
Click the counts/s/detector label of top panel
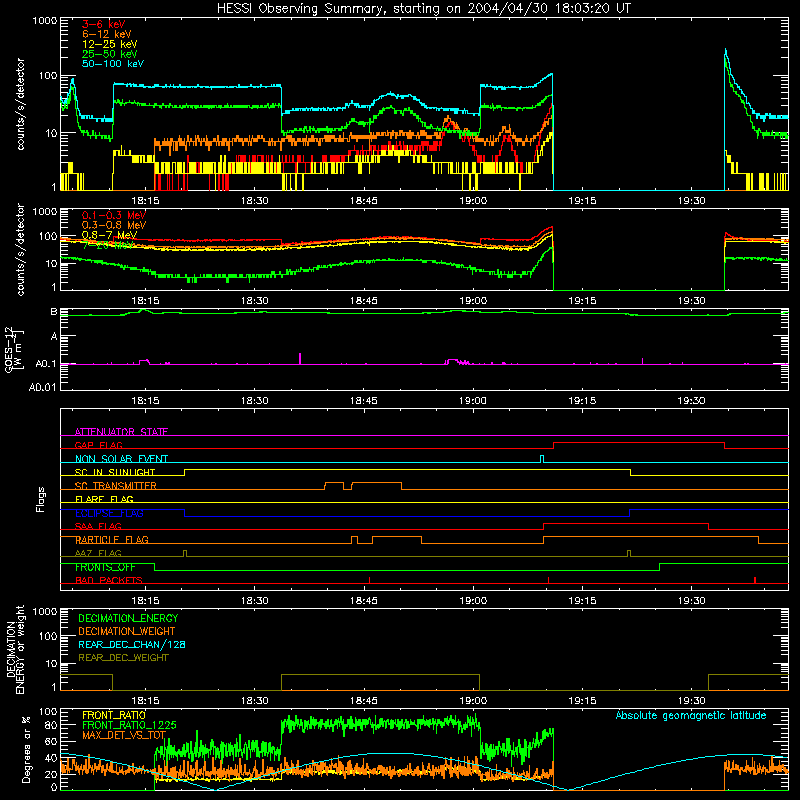[x=20, y=104]
